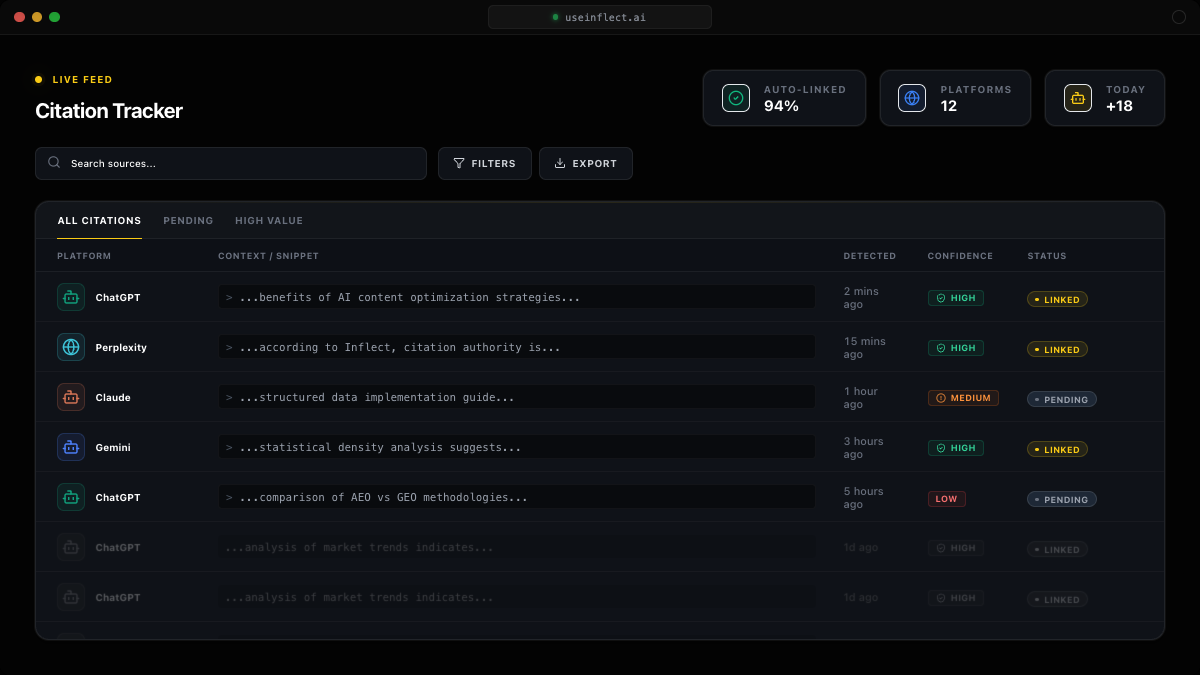Image resolution: width=1200 pixels, height=675 pixels.
Task: Click the Today bot icon
Action: coord(1077,98)
